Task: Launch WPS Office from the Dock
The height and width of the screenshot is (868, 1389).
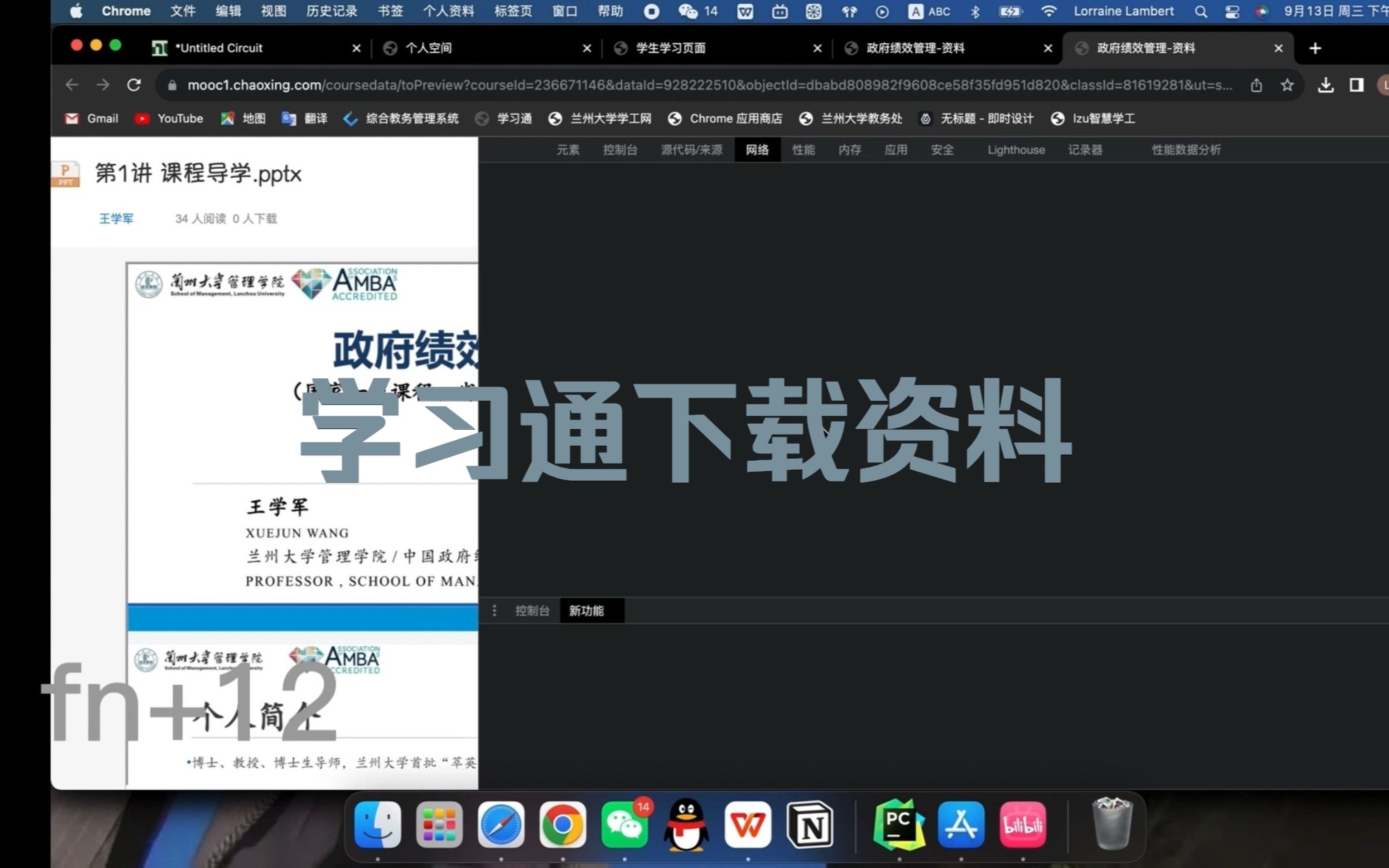Action: pos(748,825)
